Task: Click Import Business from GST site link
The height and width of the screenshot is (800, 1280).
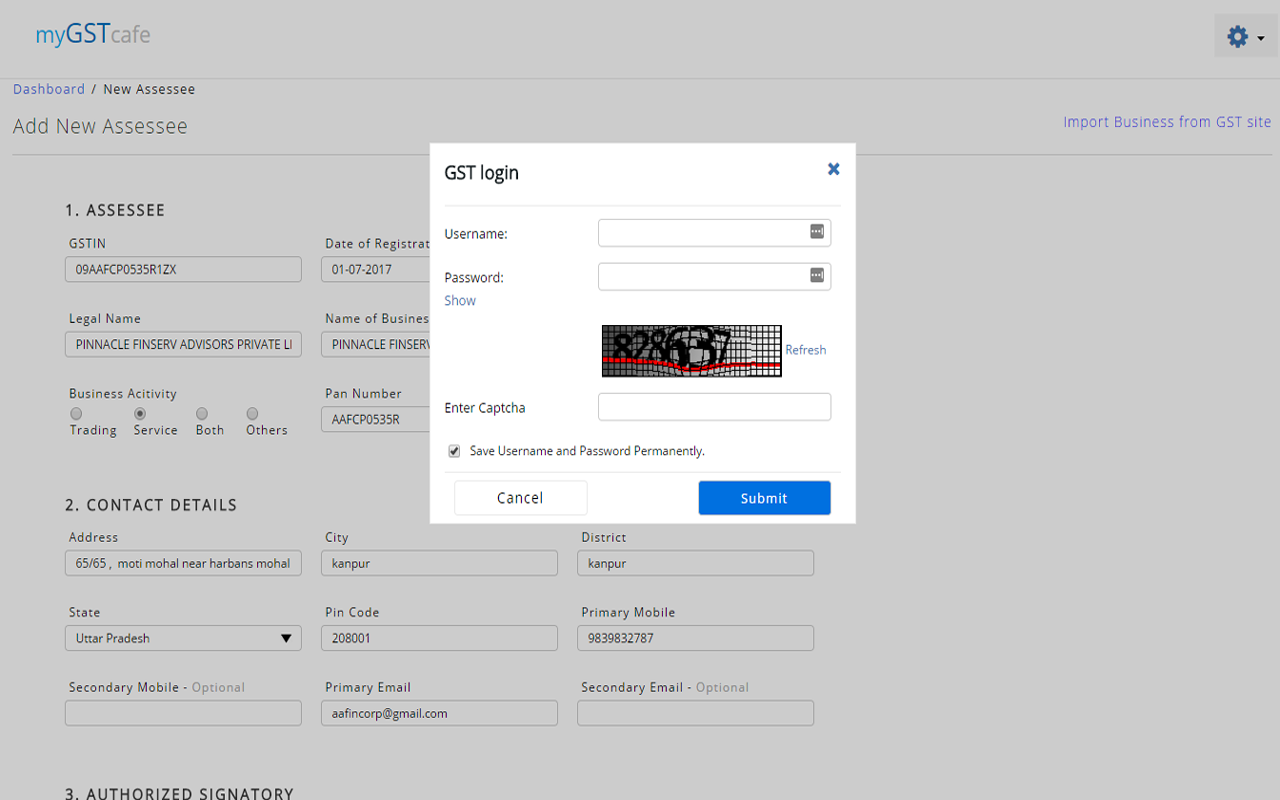Action: [x=1167, y=122]
